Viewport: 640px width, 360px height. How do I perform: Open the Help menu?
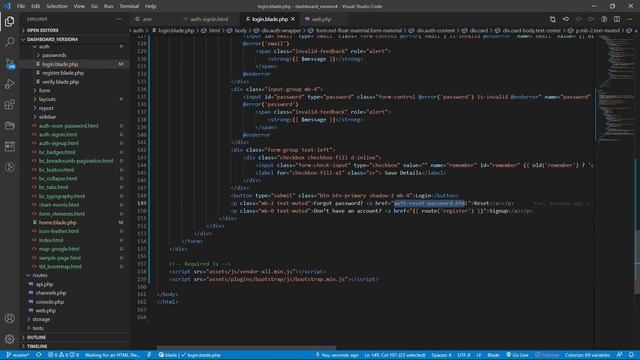coord(151,6)
